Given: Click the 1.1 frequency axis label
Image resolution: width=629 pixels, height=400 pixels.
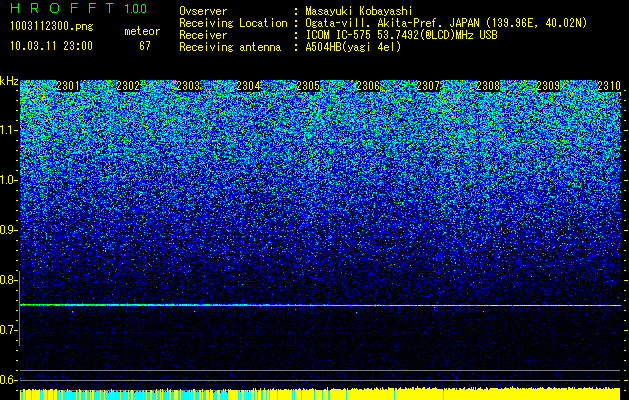Looking at the screenshot, I should click(8, 131).
